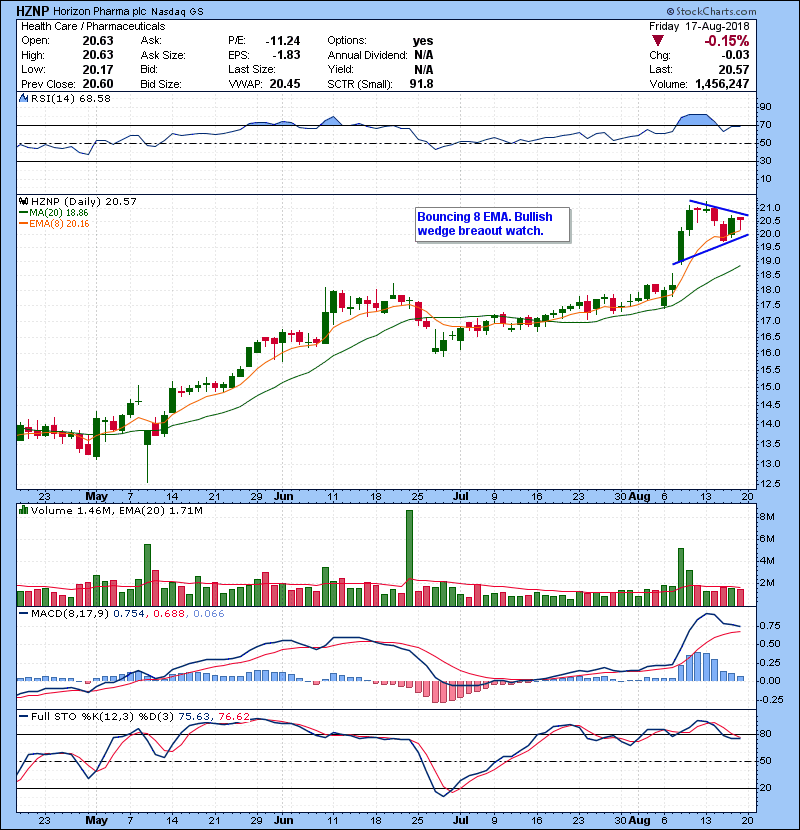This screenshot has height=830, width=800.
Task: Select the MACD histogram value 0.066
Action: 209,614
